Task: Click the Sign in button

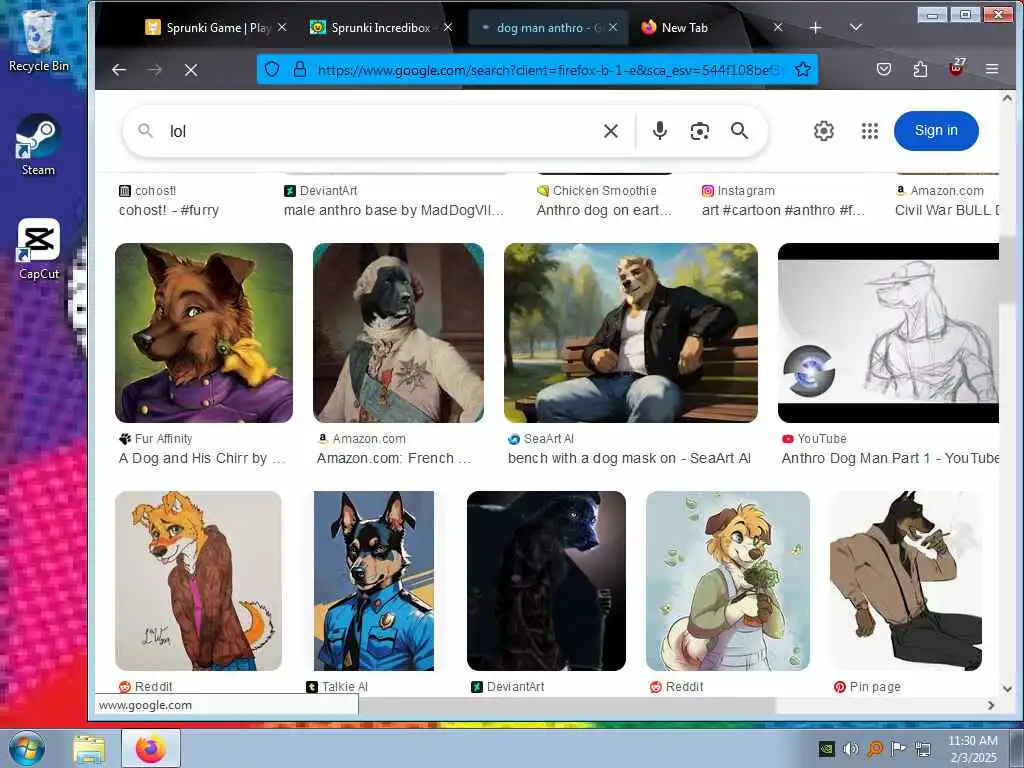Action: tap(936, 131)
